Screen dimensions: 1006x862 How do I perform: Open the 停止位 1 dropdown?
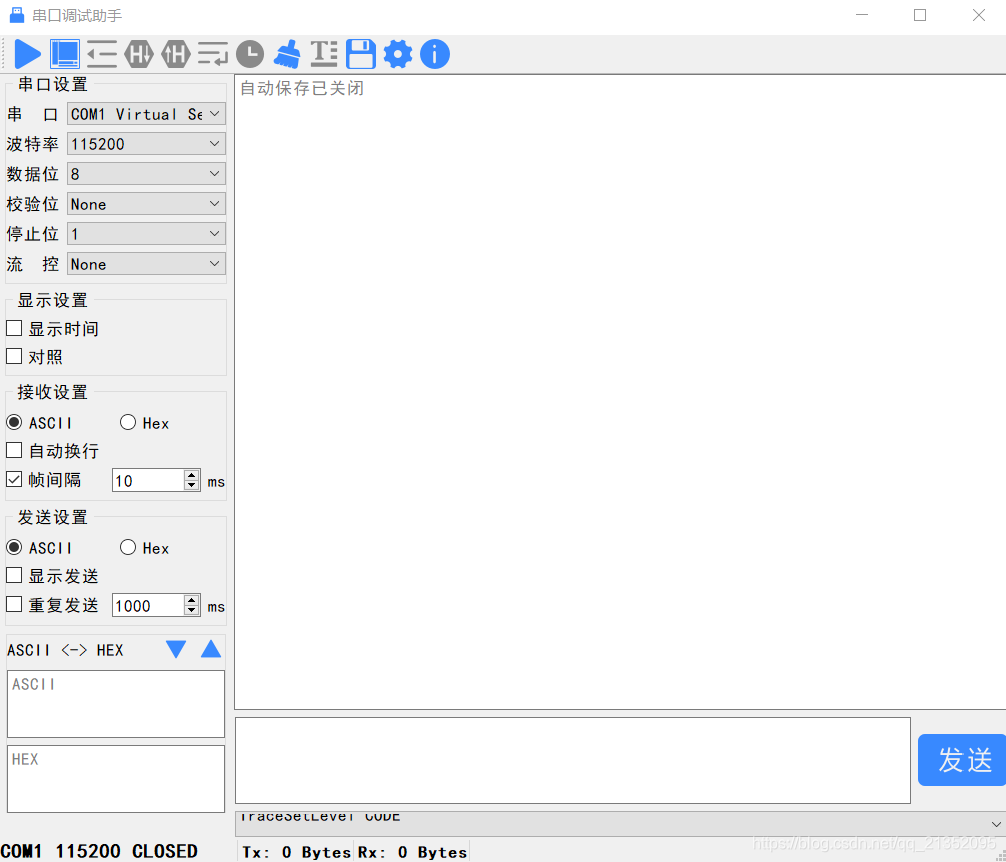point(146,233)
